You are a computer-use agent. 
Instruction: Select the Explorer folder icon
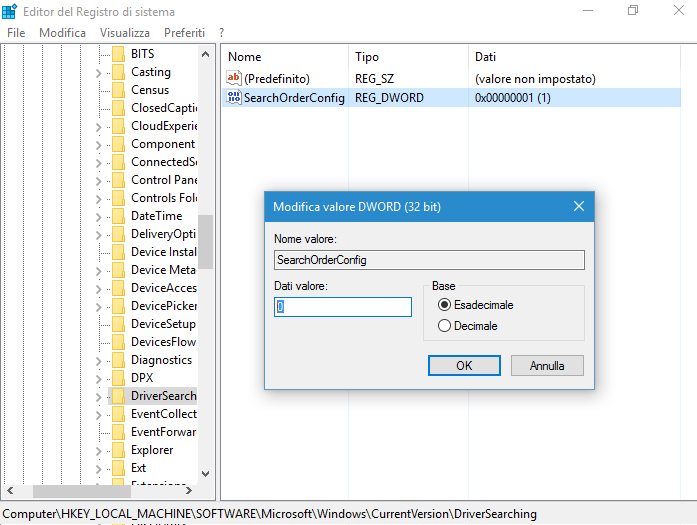[x=118, y=450]
